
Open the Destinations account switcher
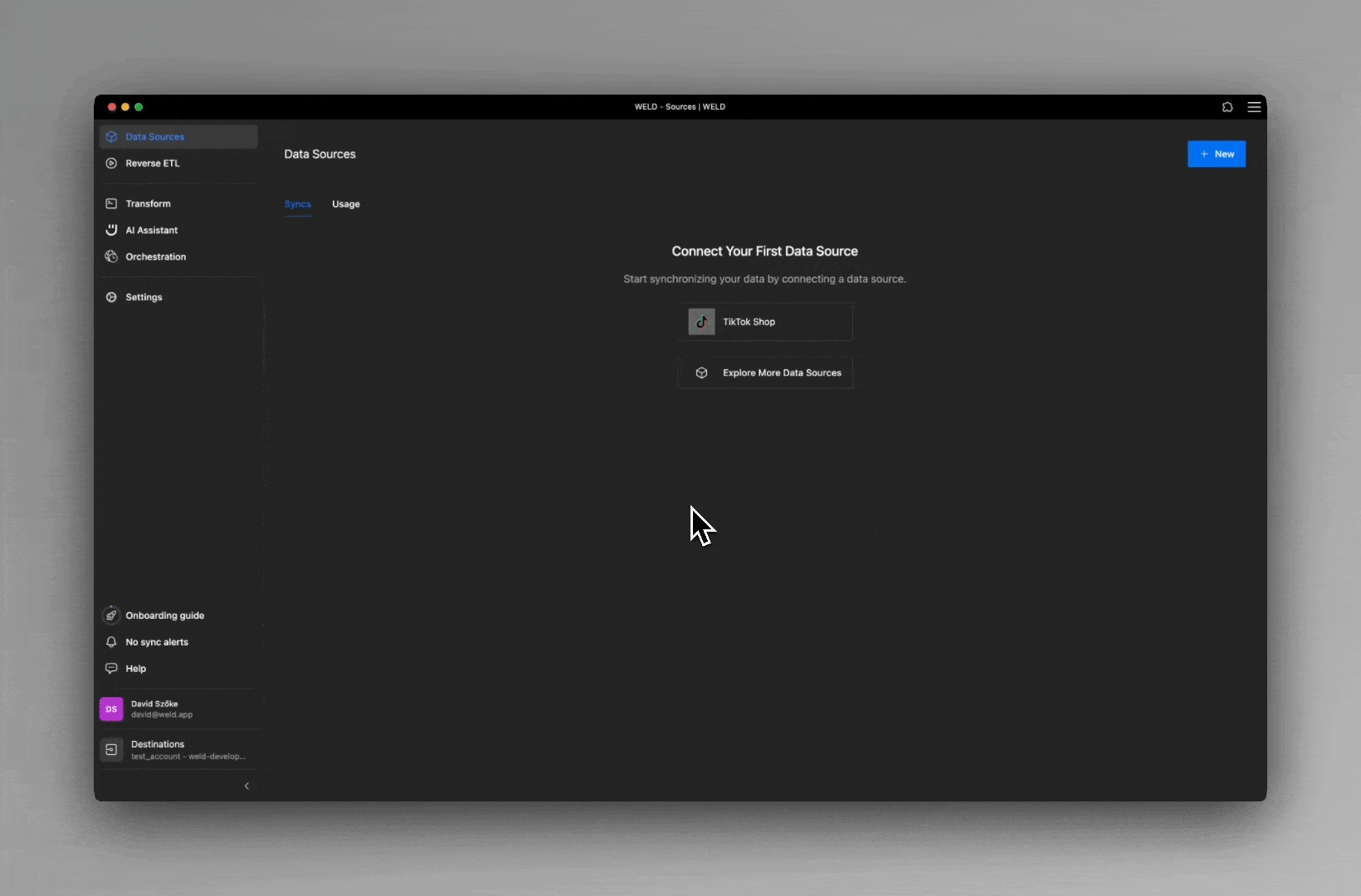pos(178,749)
